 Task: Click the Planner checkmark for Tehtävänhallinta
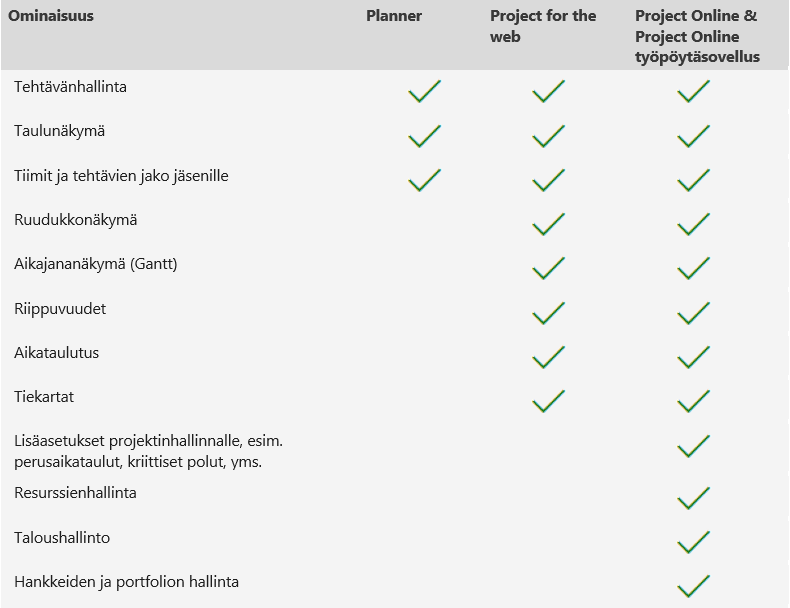(x=424, y=92)
